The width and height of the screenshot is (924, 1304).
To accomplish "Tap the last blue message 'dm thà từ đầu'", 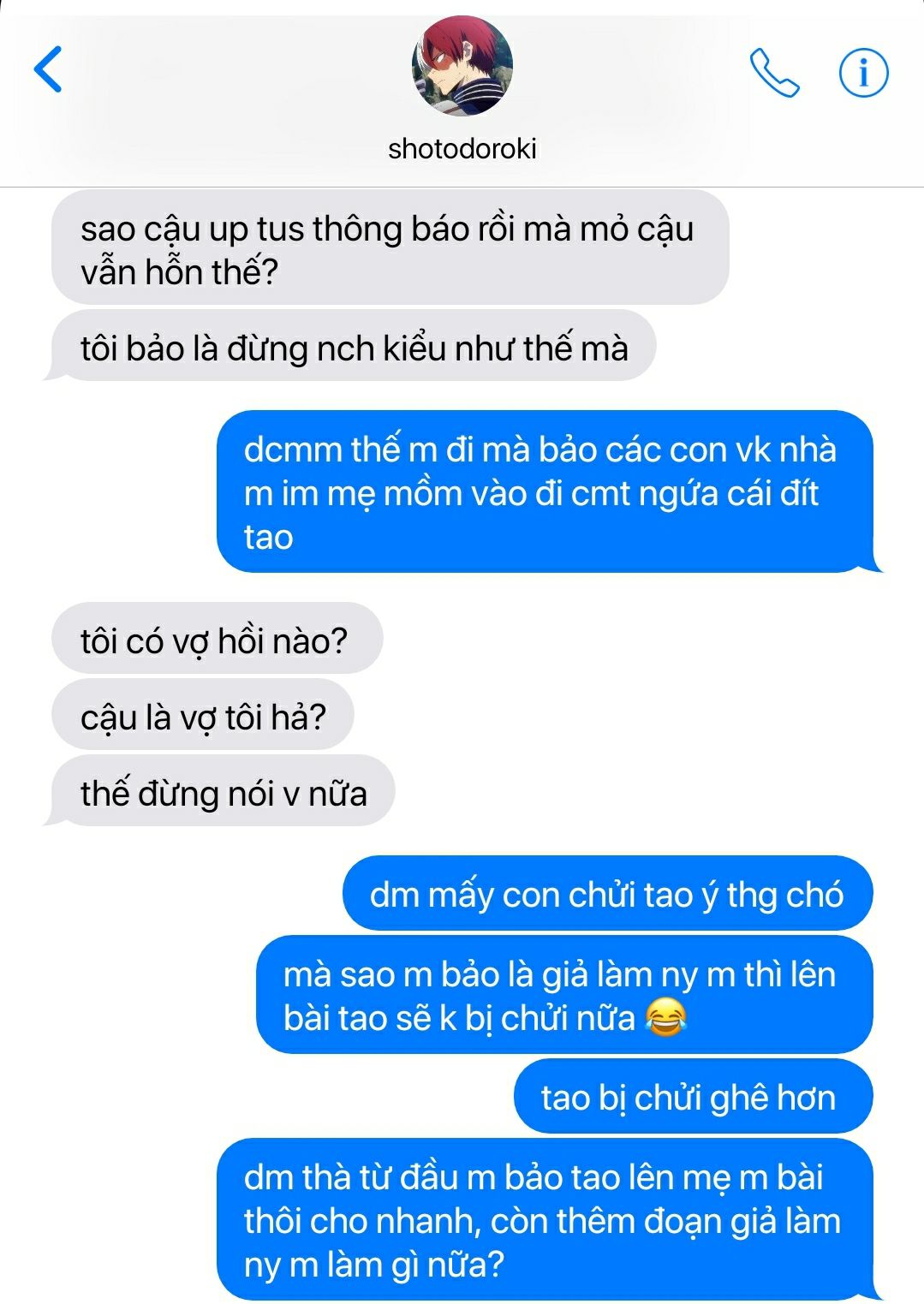I will 545,1219.
